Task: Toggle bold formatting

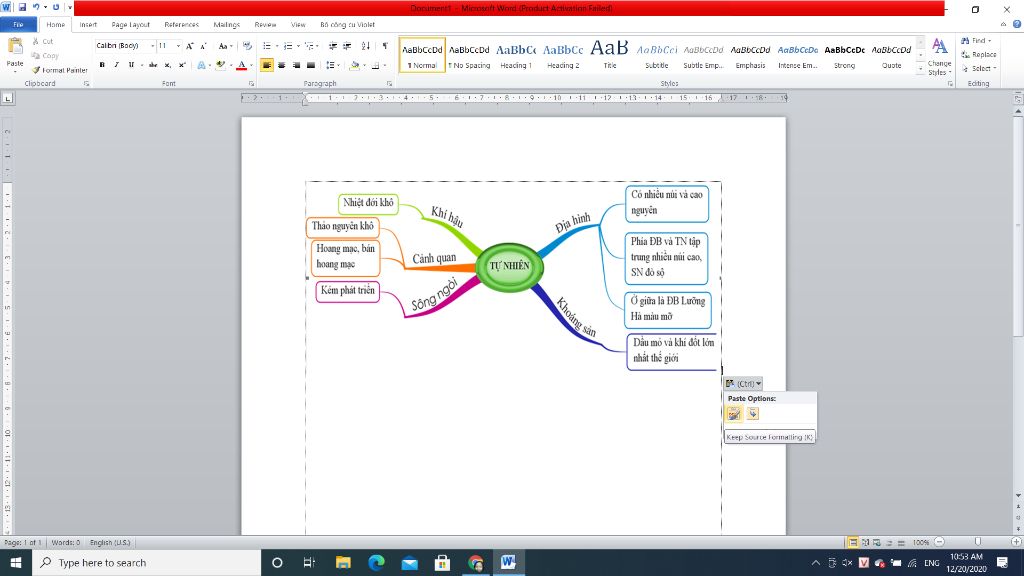Action: 102,65
